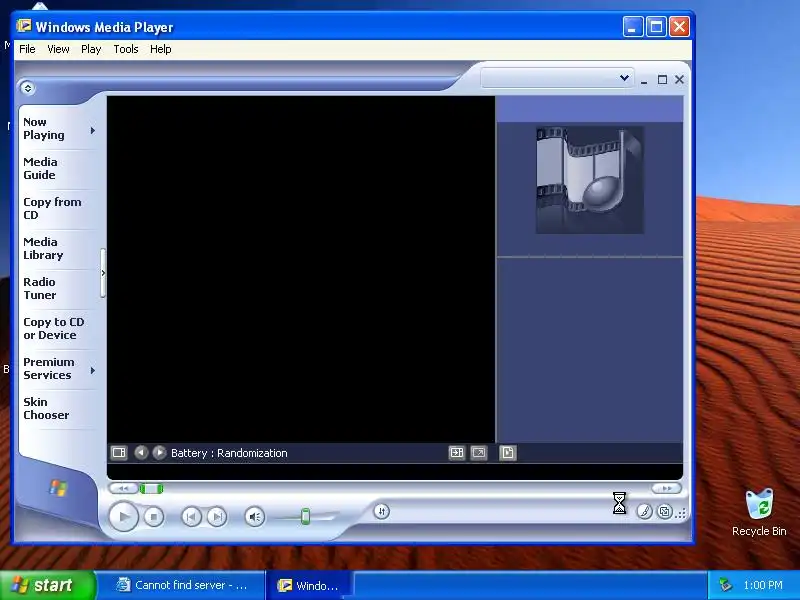Switch to skin mode icon
This screenshot has width=800, height=600.
(x=665, y=511)
